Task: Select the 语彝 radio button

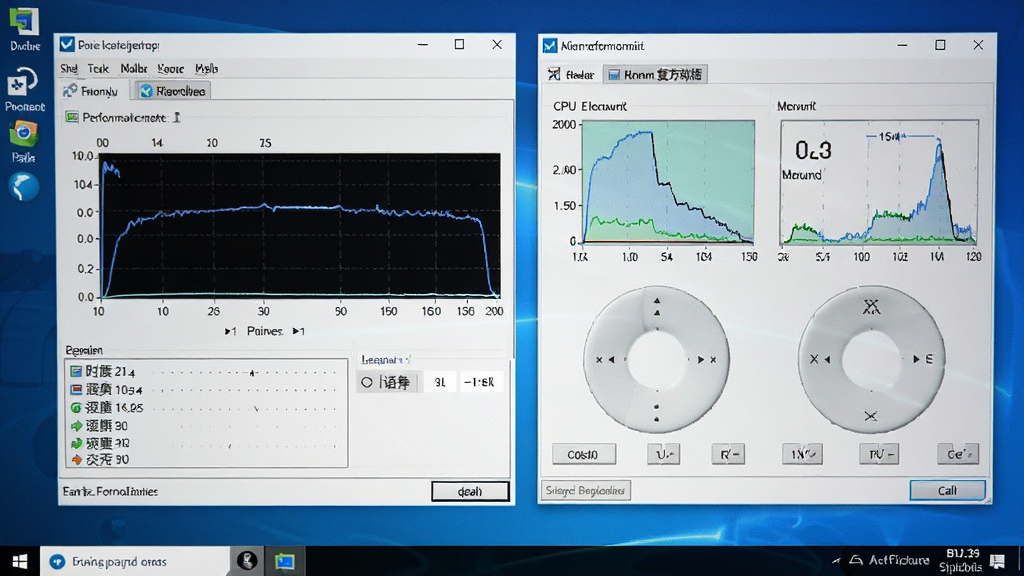Action: pos(367,382)
